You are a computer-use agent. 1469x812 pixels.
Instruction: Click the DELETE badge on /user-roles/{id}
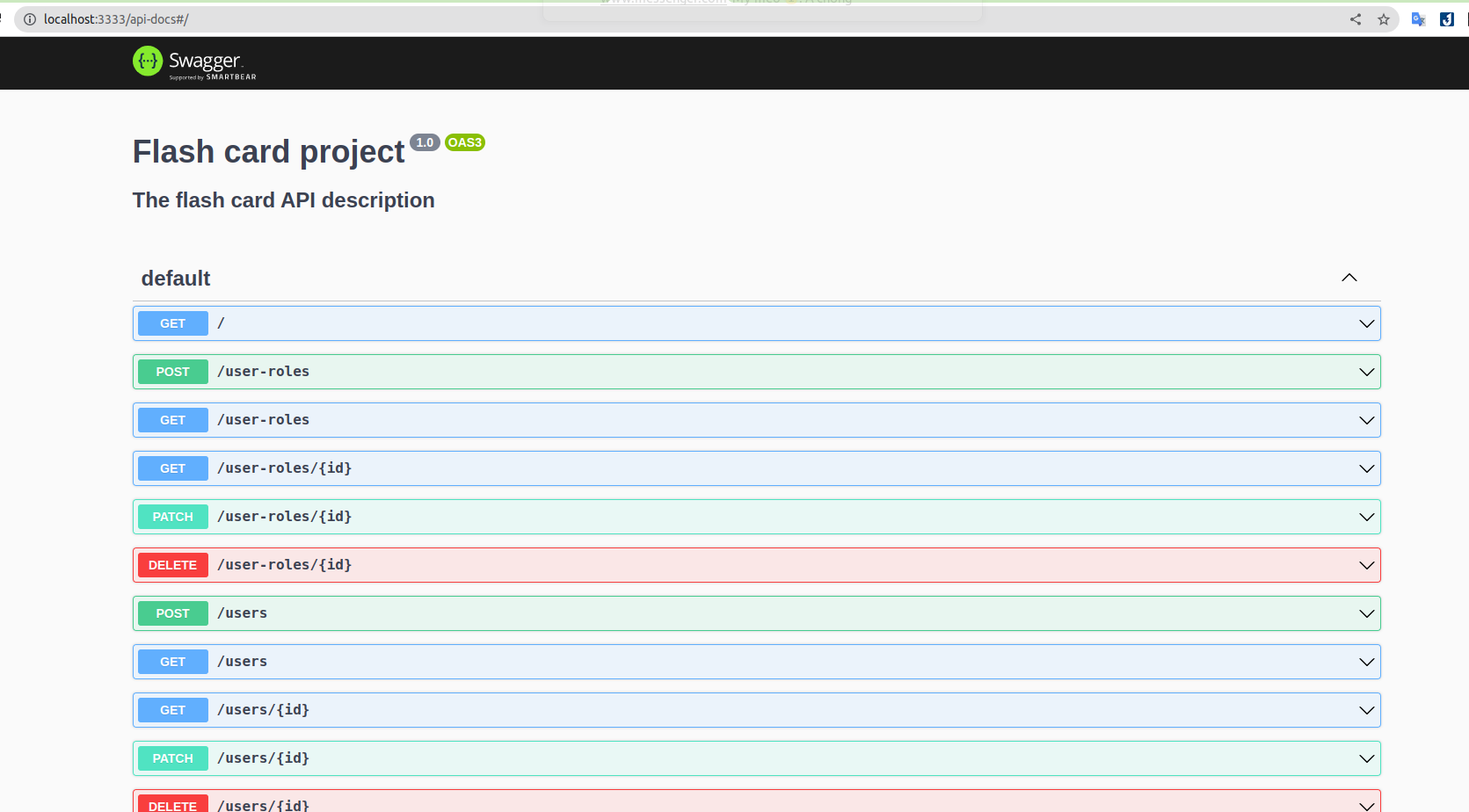pos(172,564)
